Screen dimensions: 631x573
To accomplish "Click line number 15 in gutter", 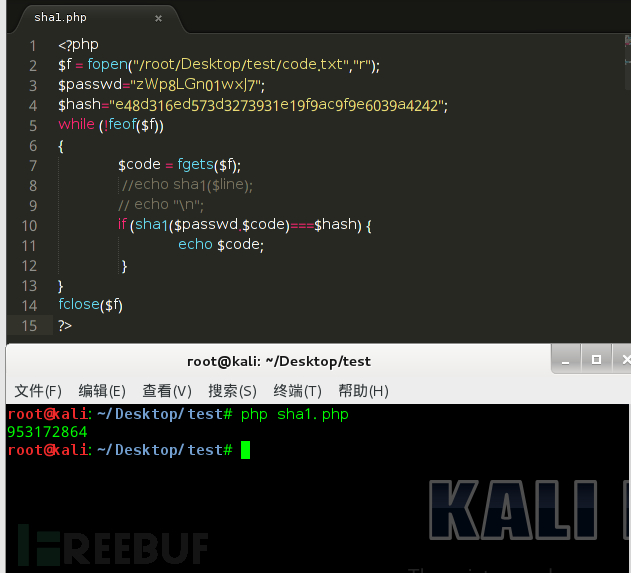I will tap(29, 326).
